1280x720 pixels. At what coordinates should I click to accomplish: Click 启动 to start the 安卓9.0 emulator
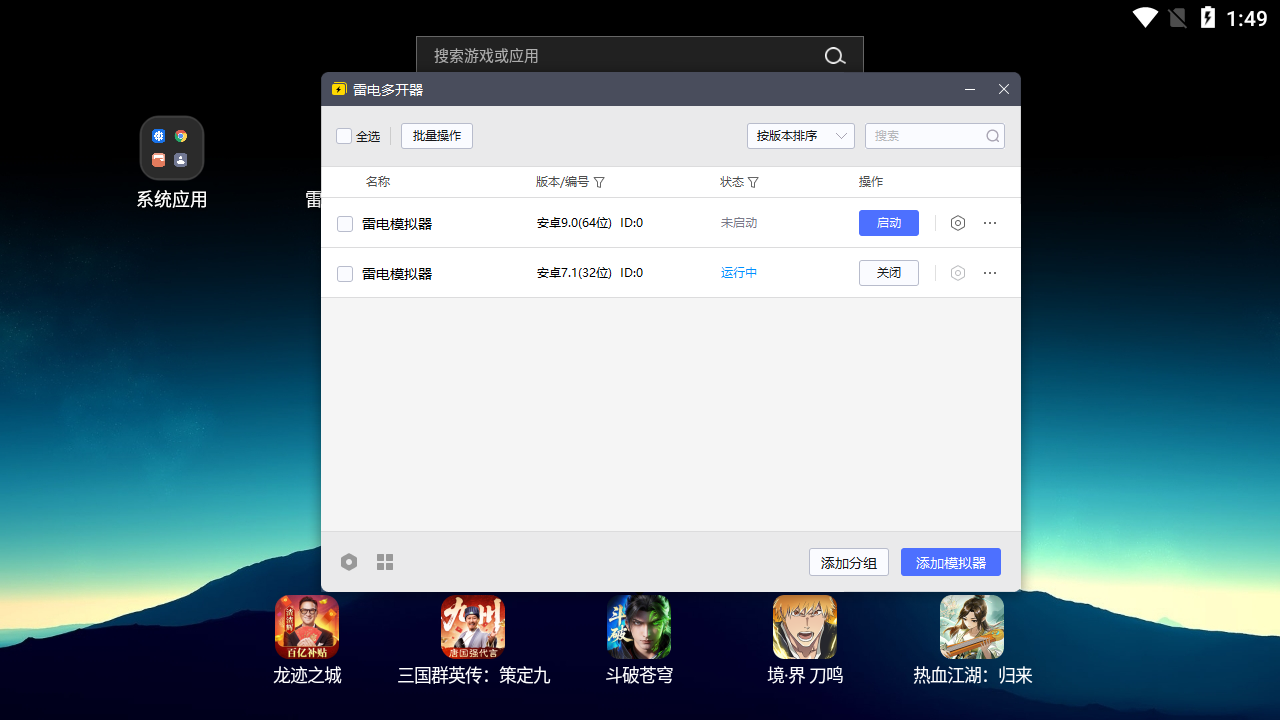(889, 223)
